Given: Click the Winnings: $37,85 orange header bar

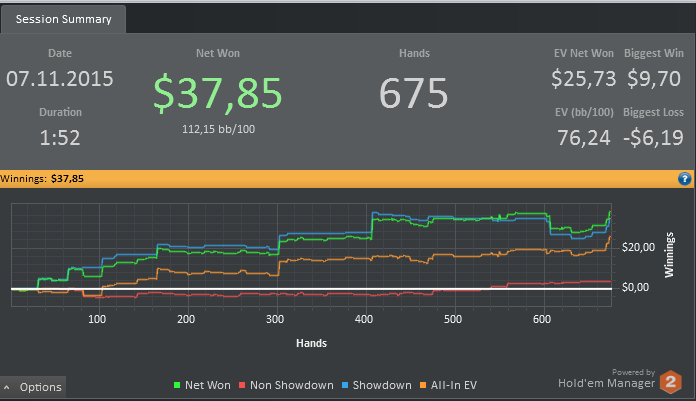Looking at the screenshot, I should (347, 179).
